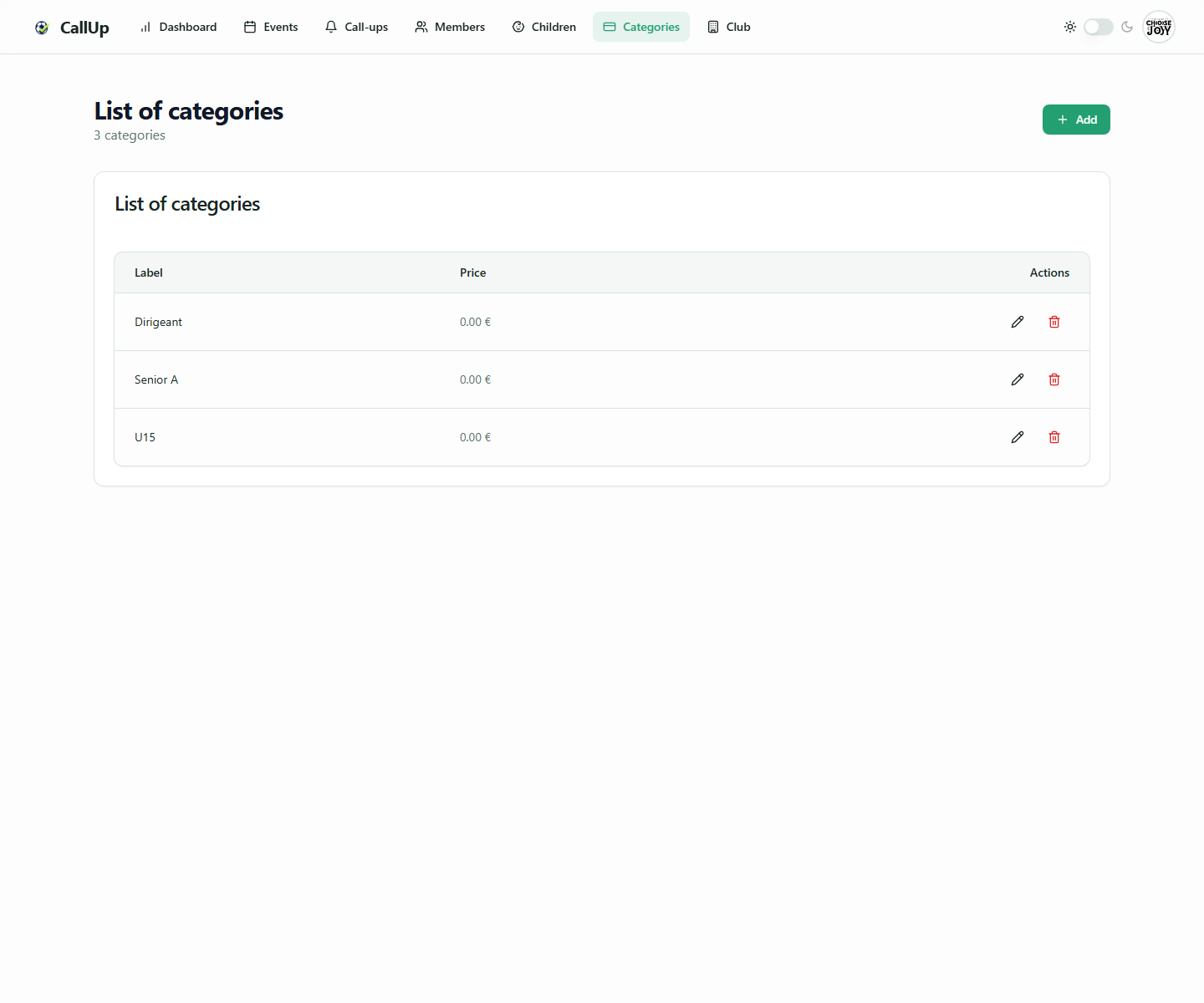
Task: Edit the U15 category
Action: pos(1018,437)
